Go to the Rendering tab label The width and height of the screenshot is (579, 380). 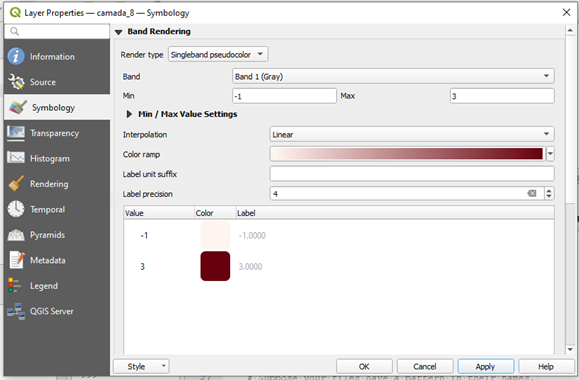(x=49, y=184)
